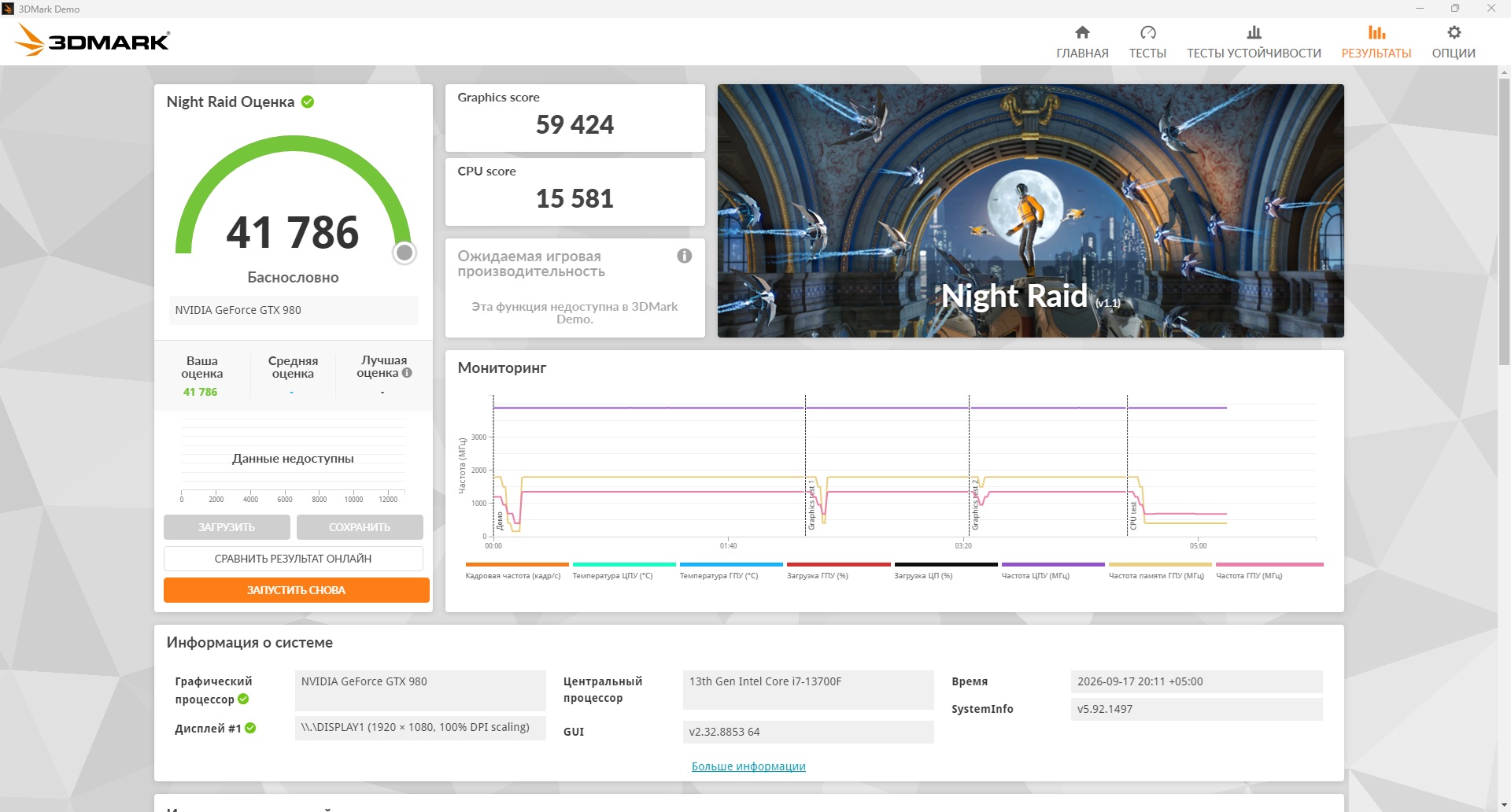The image size is (1511, 812).
Task: Switch to the РЕЗУЛЬТАТЫ tab
Action: (1376, 42)
